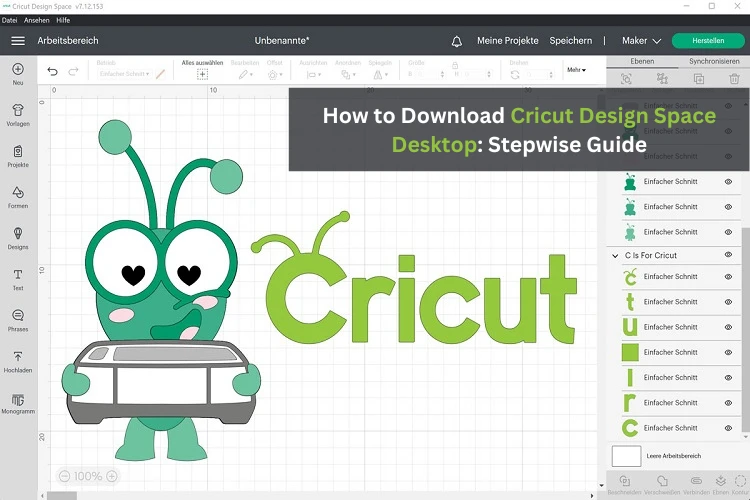The image size is (750, 500).
Task: Redo the last undone action
Action: point(73,72)
